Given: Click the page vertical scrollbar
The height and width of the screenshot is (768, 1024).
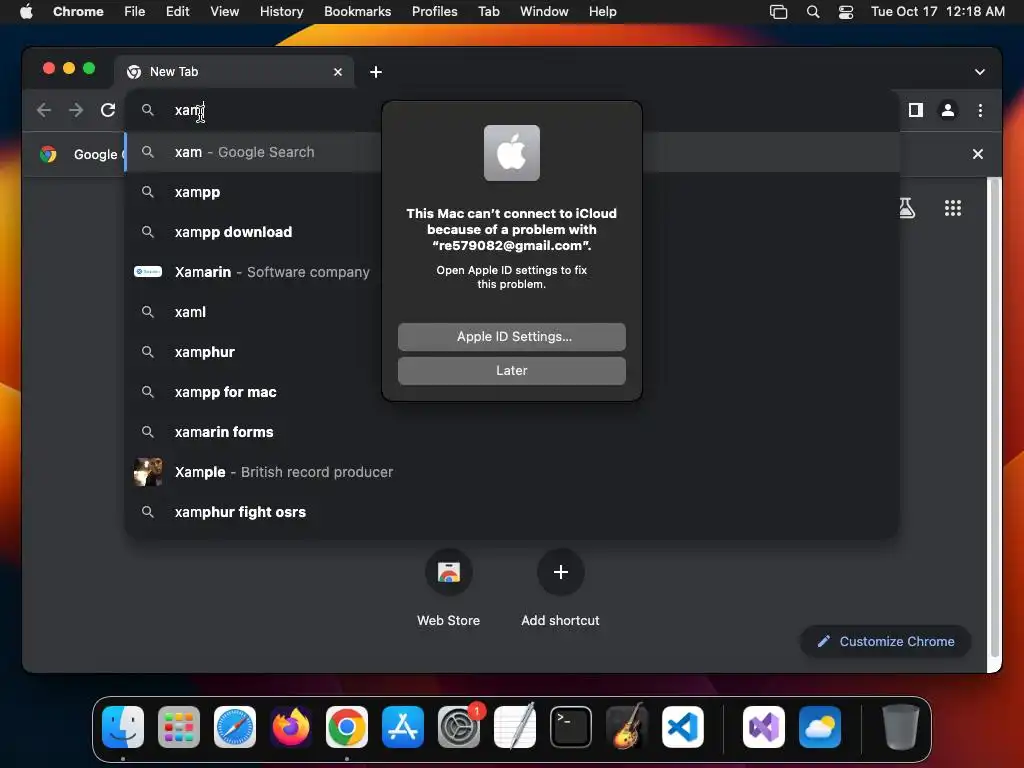Looking at the screenshot, I should [x=993, y=418].
